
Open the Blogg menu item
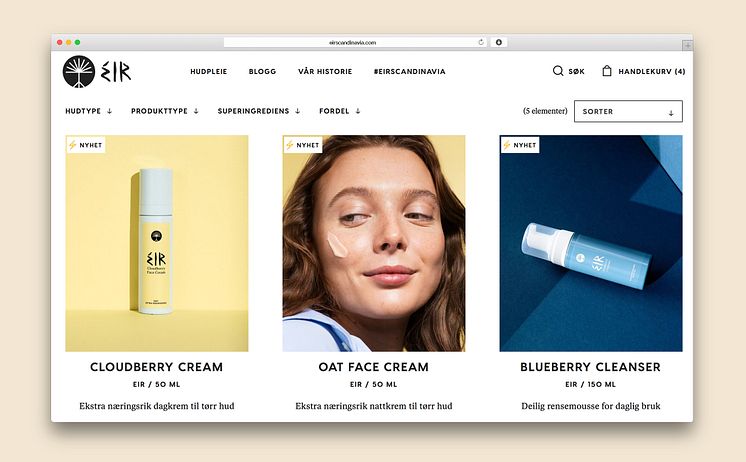(262, 71)
